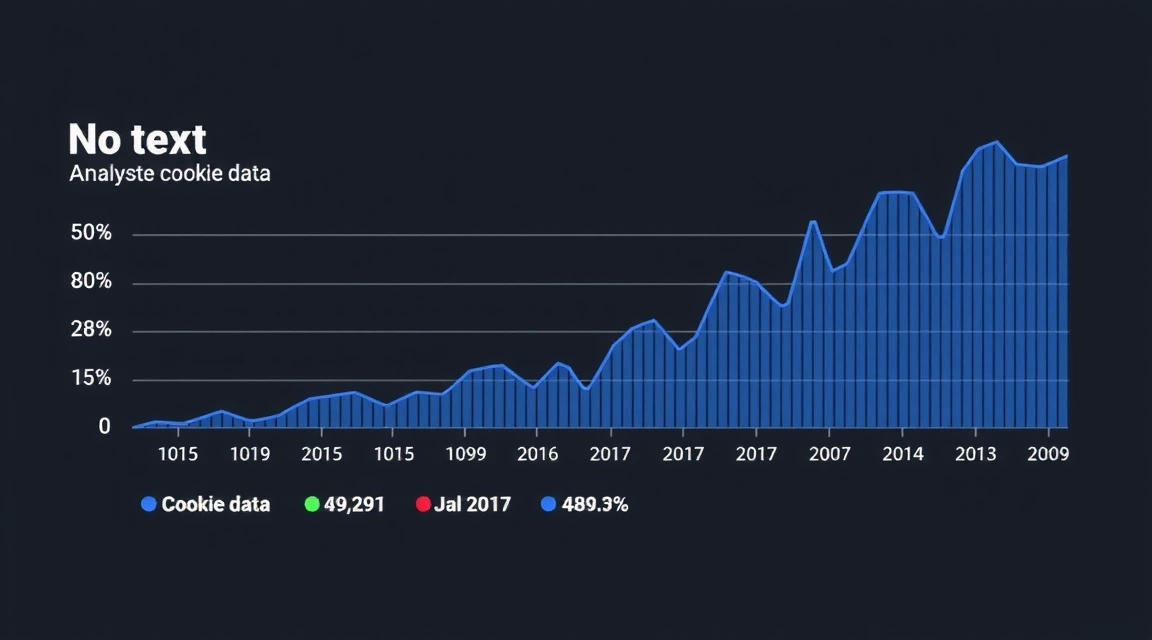Select the blue Cookie data legend dot
Viewport: 1152px width, 640px height.
(147, 504)
